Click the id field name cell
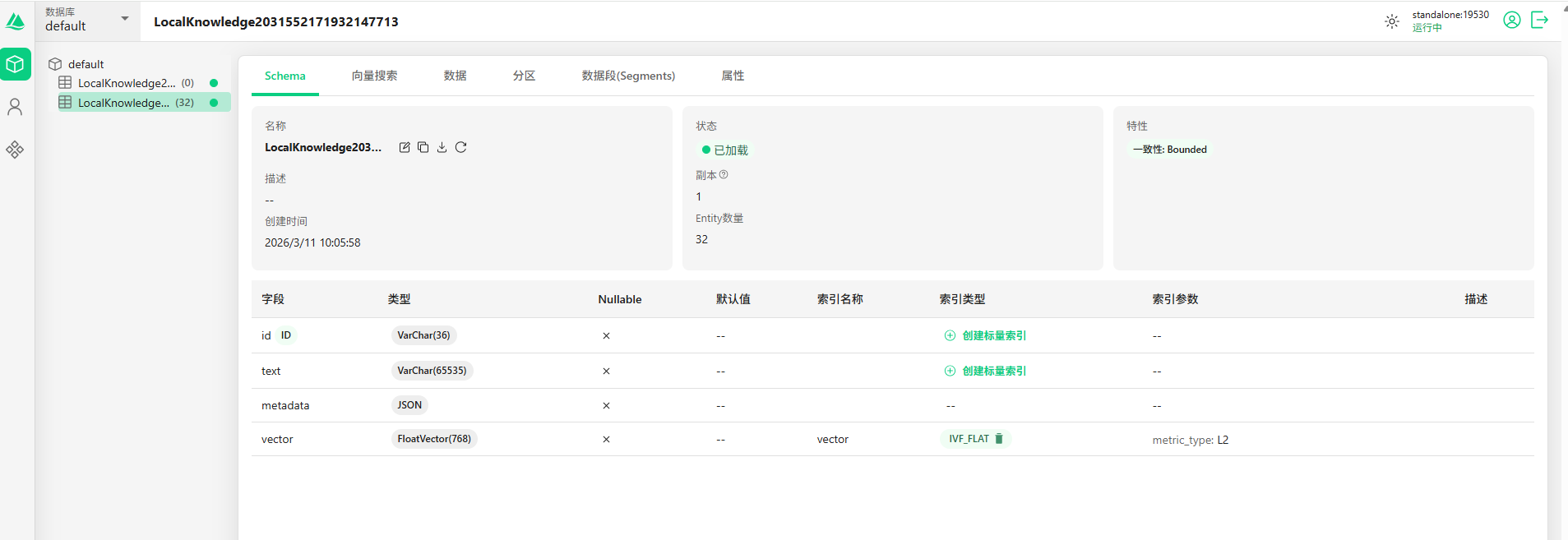This screenshot has width=1568, height=540. (266, 335)
